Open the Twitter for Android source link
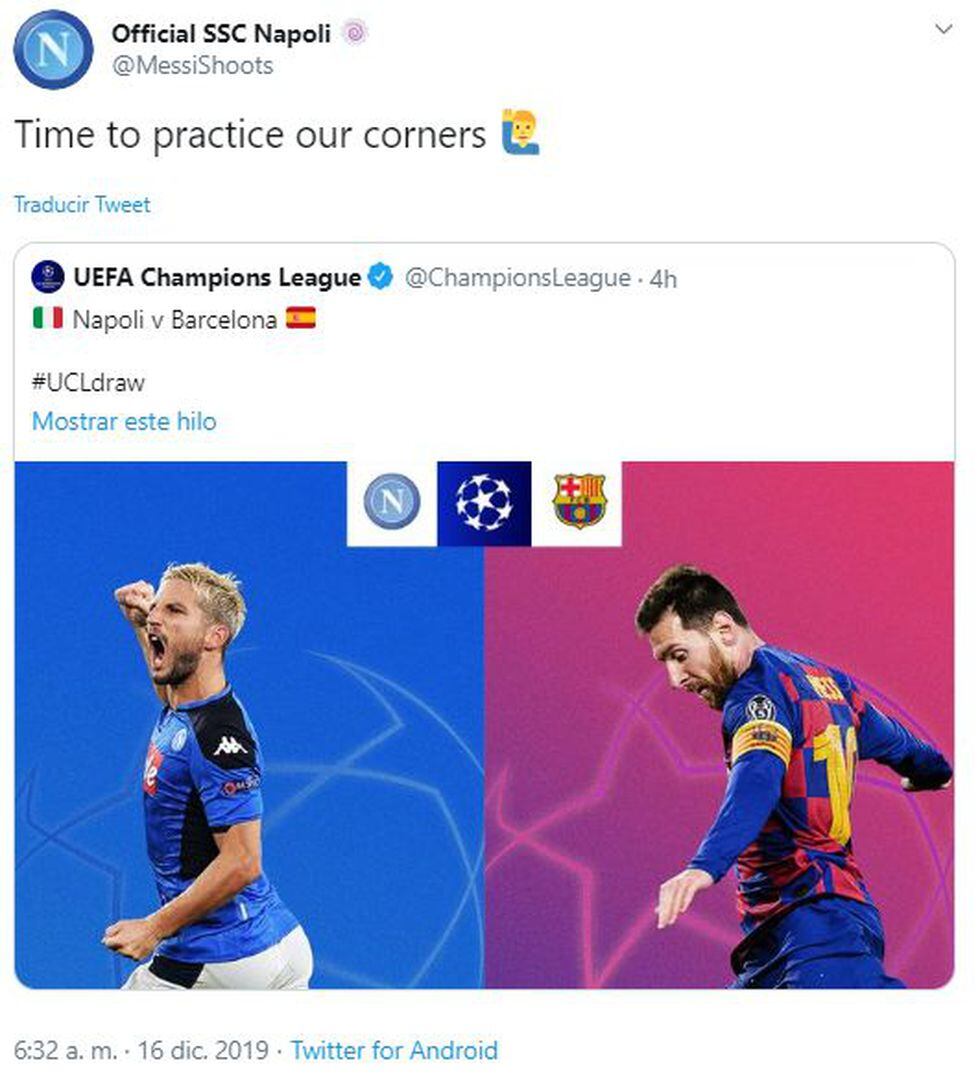The height and width of the screenshot is (1085, 980). pyautogui.click(x=394, y=1050)
